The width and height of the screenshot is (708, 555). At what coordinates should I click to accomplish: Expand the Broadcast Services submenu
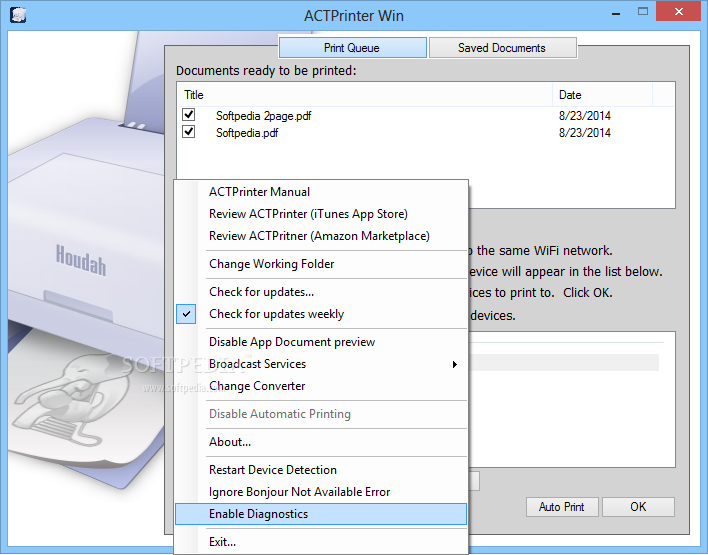pyautogui.click(x=321, y=364)
